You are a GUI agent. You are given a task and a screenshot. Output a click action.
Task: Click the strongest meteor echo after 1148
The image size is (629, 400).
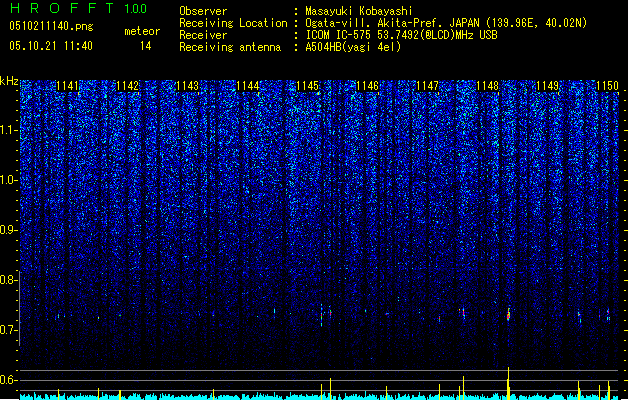coord(508,314)
